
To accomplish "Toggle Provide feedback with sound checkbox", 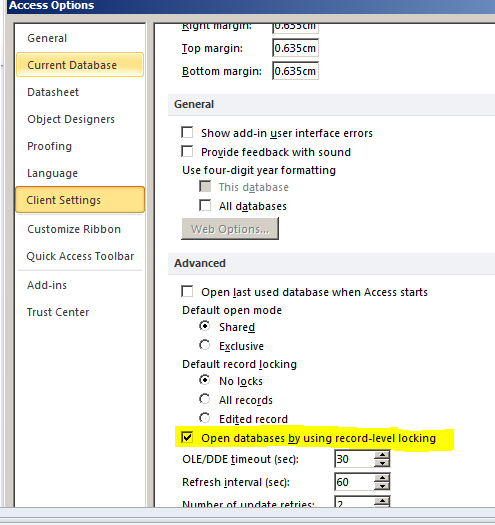I will (187, 151).
